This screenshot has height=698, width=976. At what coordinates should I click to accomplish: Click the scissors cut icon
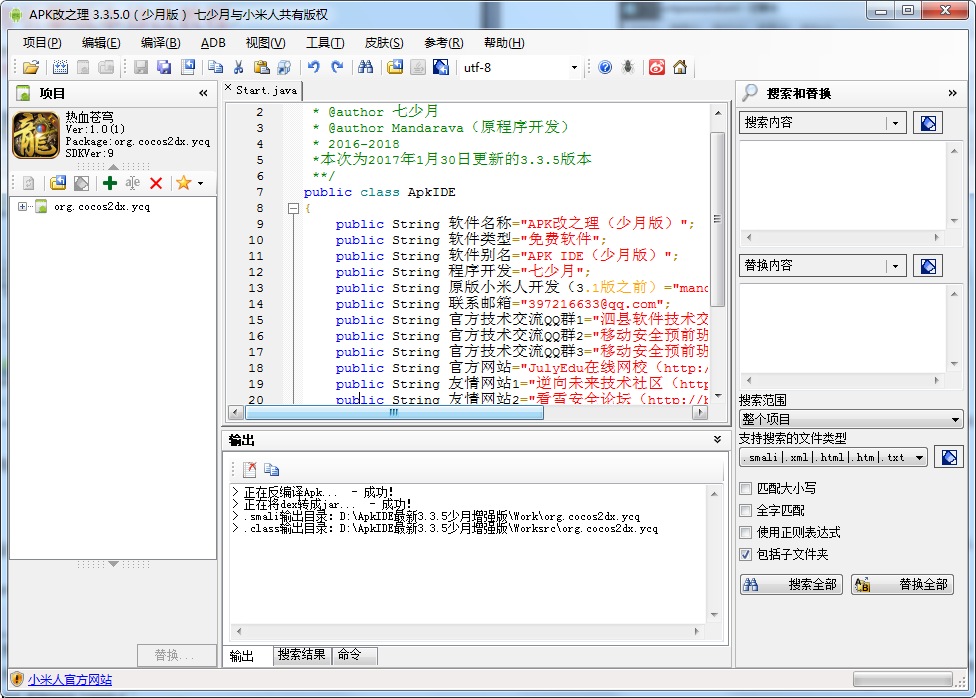coord(238,68)
